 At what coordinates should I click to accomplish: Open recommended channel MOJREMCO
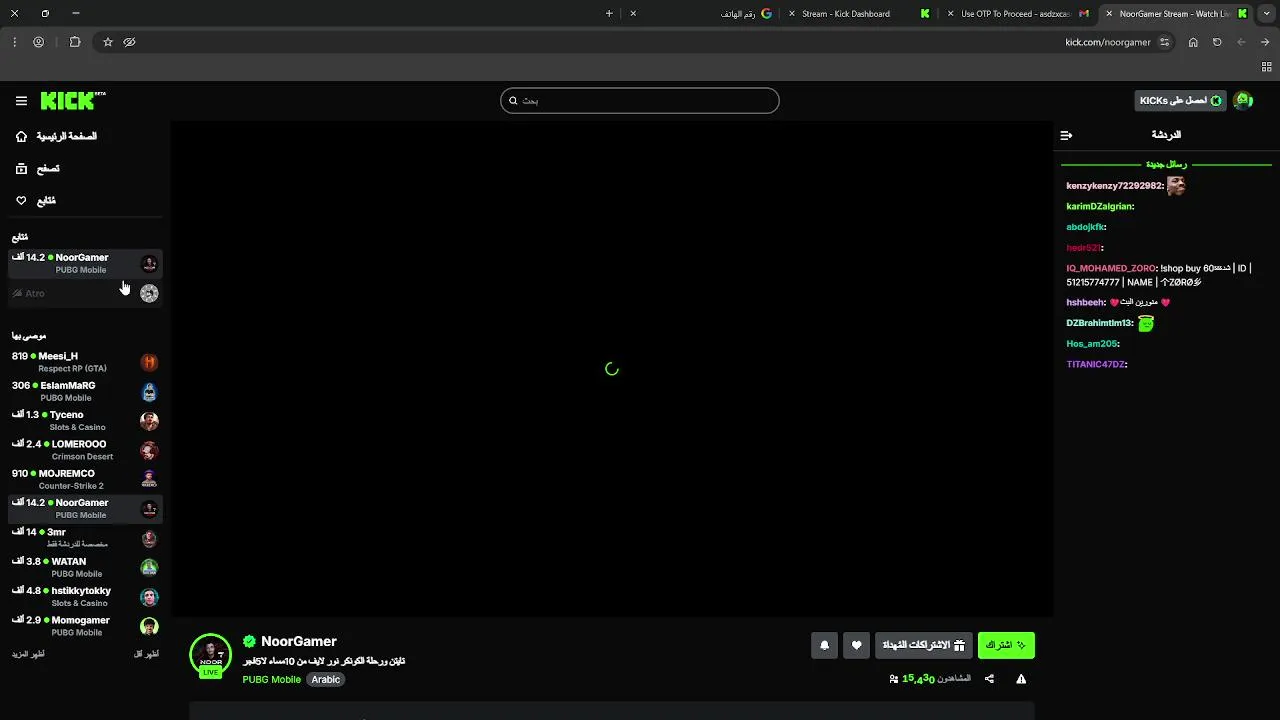click(x=85, y=479)
